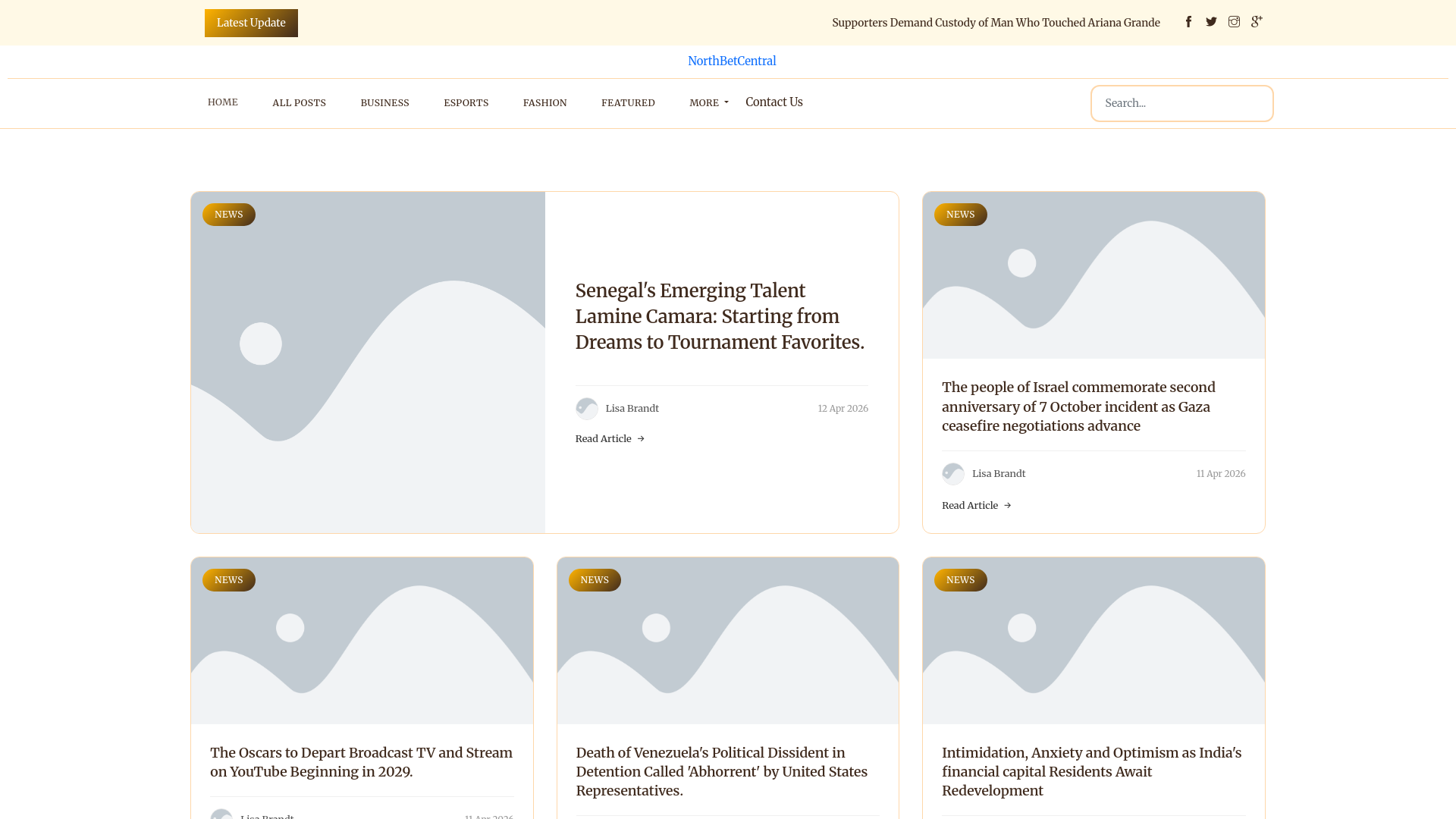The image size is (1456, 819).
Task: Click the Contact Us link
Action: click(x=773, y=102)
